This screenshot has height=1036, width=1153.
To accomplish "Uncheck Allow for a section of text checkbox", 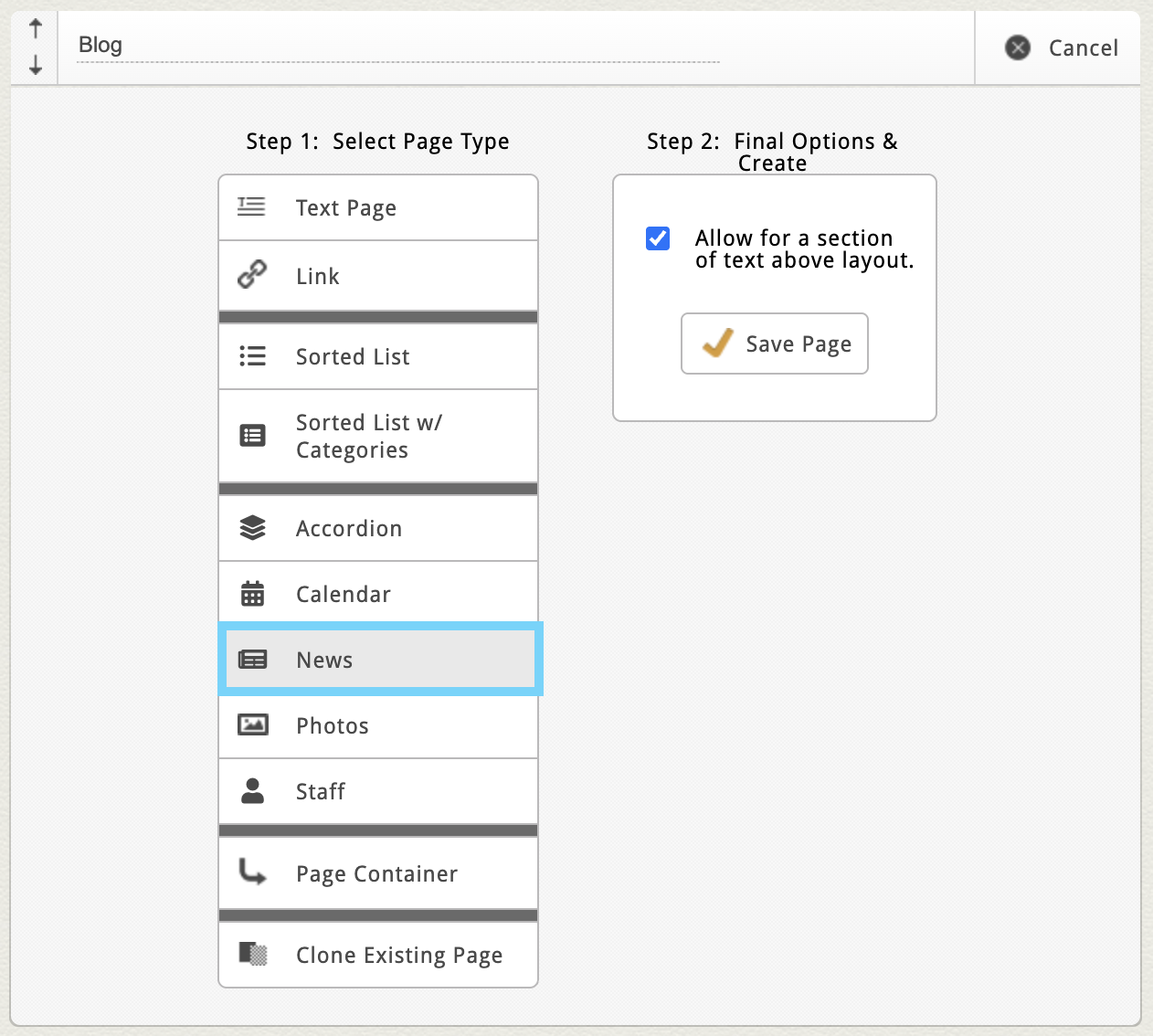I will tap(658, 238).
